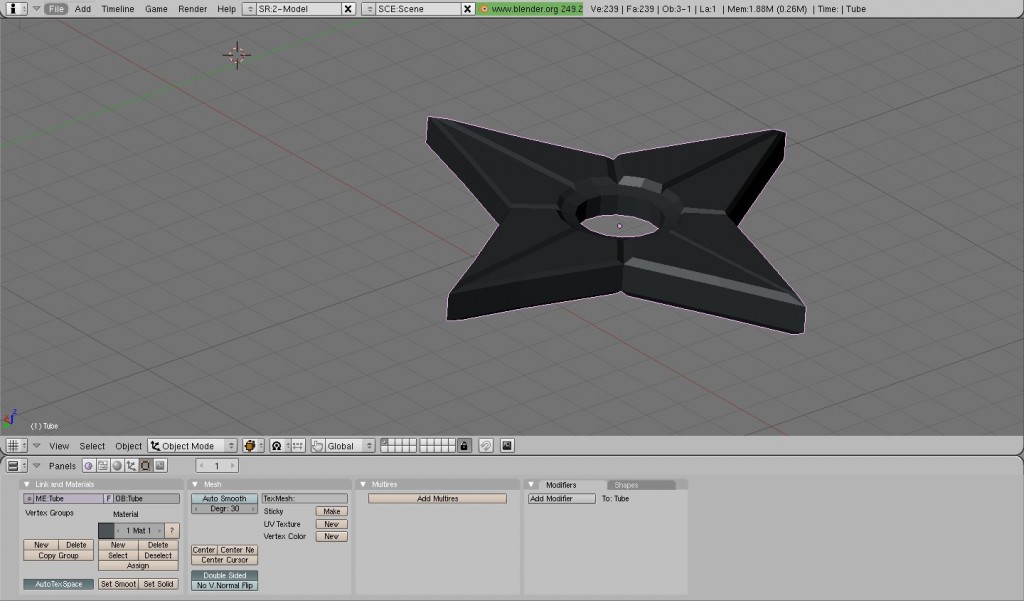Screen dimensions: 1024x601
Task: Click the Add Multires button
Action: pos(437,498)
